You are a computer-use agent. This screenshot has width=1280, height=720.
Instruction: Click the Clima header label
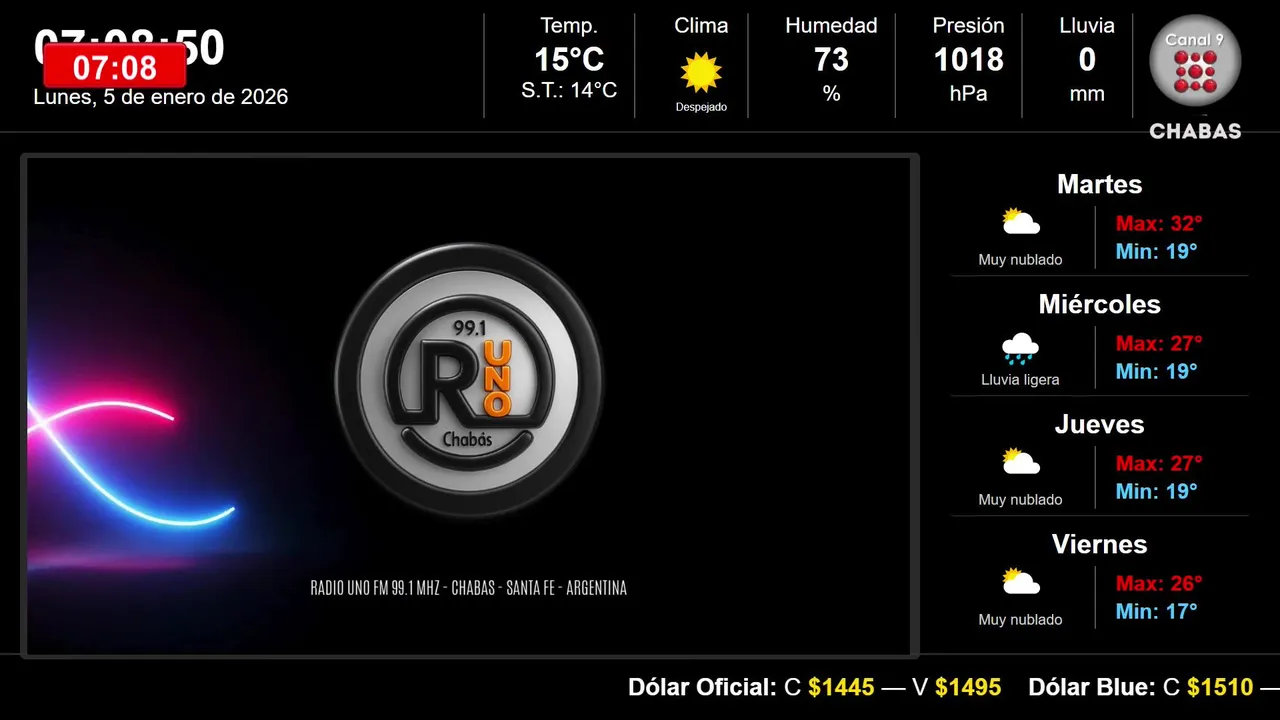click(701, 25)
